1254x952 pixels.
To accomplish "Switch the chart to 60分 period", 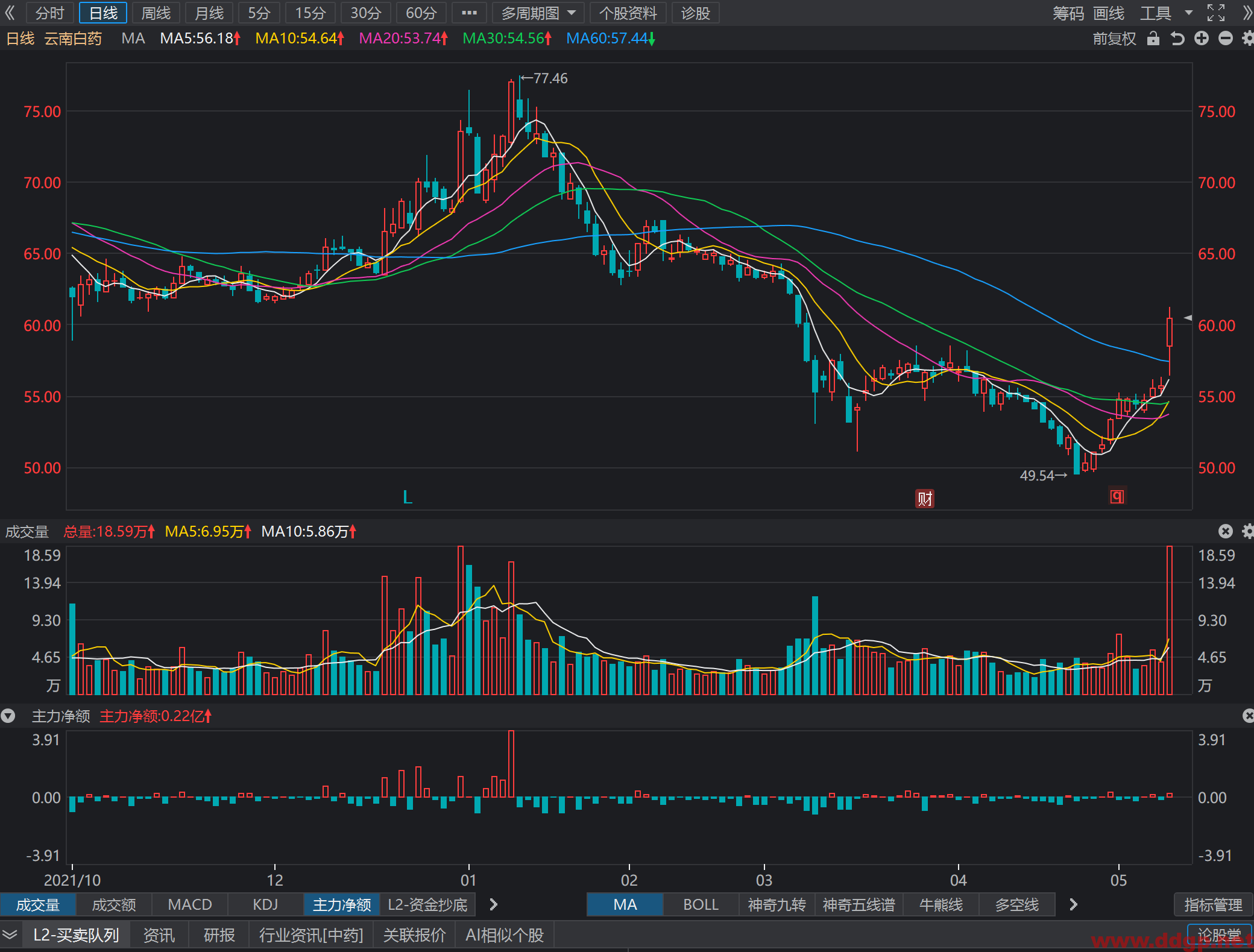I will (x=421, y=13).
